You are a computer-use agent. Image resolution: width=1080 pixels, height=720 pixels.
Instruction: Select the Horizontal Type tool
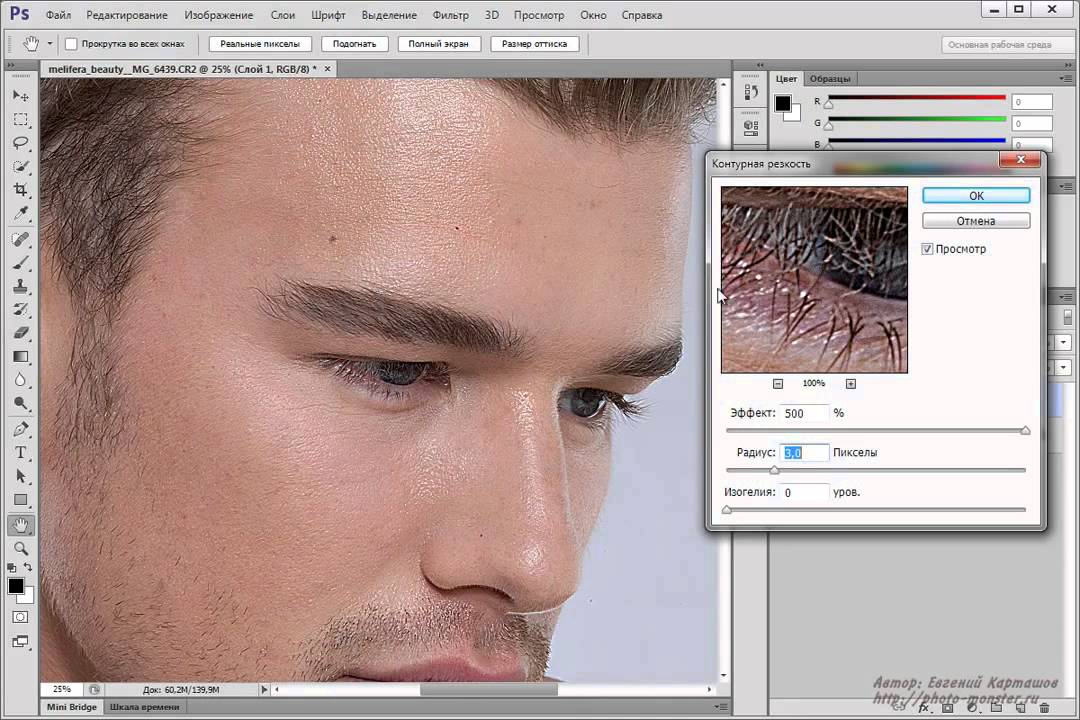[21, 453]
